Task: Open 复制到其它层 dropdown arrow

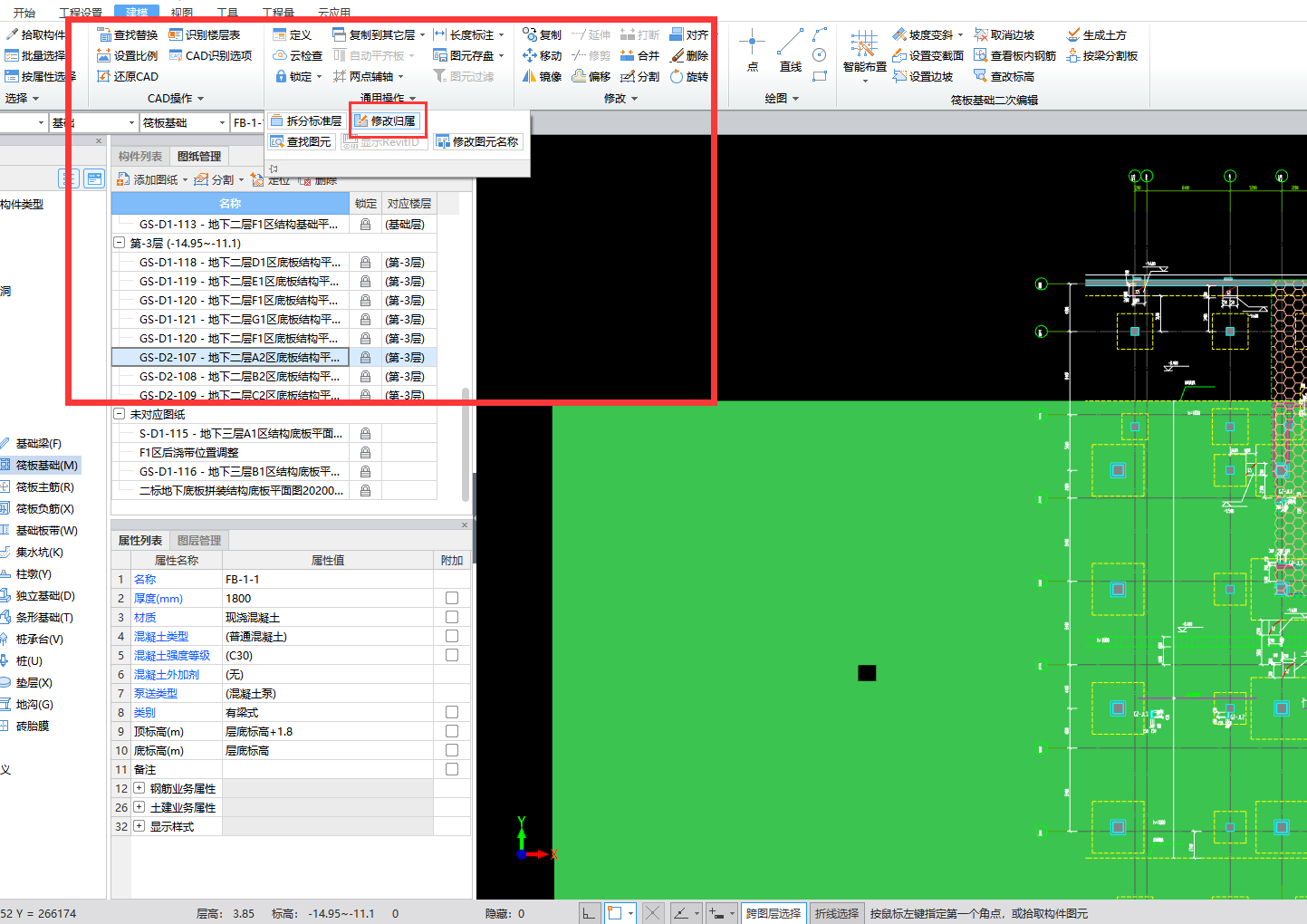Action: [x=422, y=34]
